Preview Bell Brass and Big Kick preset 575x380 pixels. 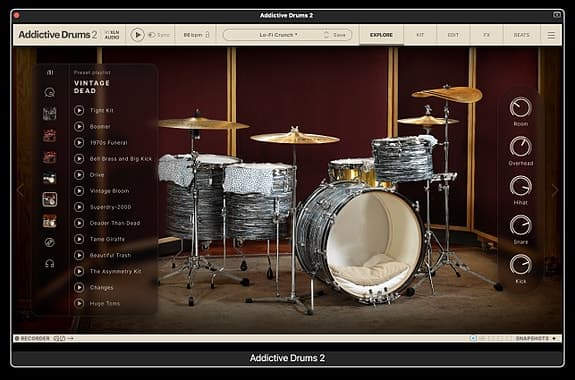click(x=79, y=158)
